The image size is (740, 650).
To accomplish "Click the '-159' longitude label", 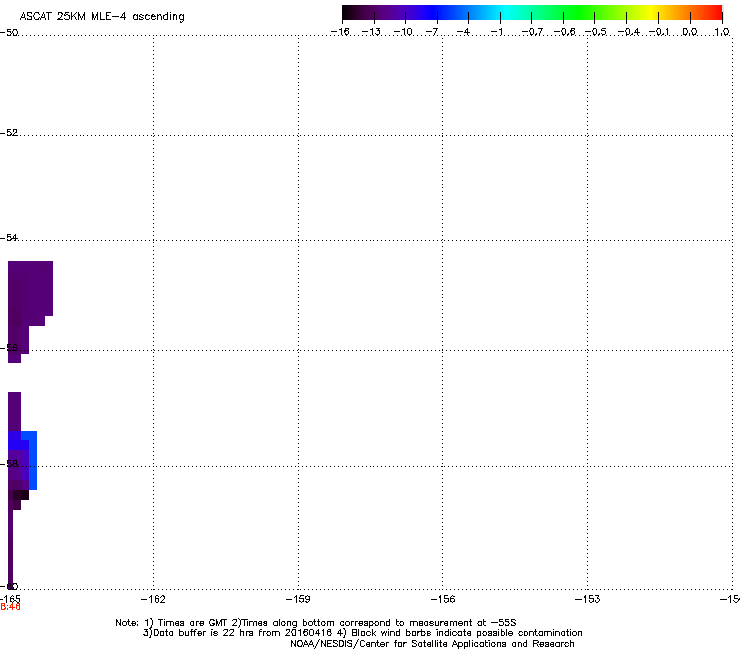I will (298, 599).
